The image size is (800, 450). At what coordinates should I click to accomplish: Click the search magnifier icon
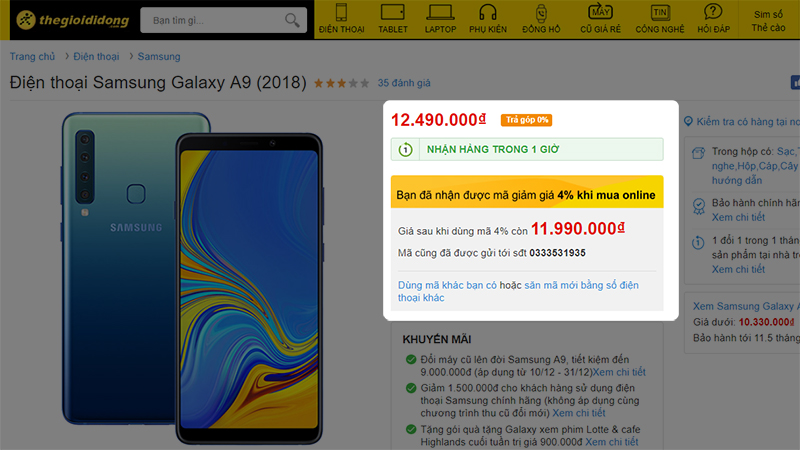pyautogui.click(x=292, y=20)
